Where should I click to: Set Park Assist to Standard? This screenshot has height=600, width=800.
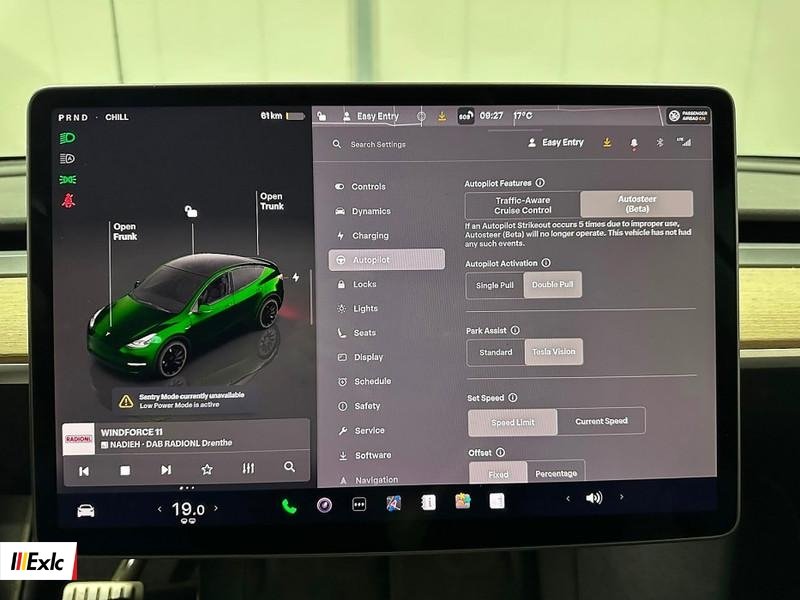point(495,353)
